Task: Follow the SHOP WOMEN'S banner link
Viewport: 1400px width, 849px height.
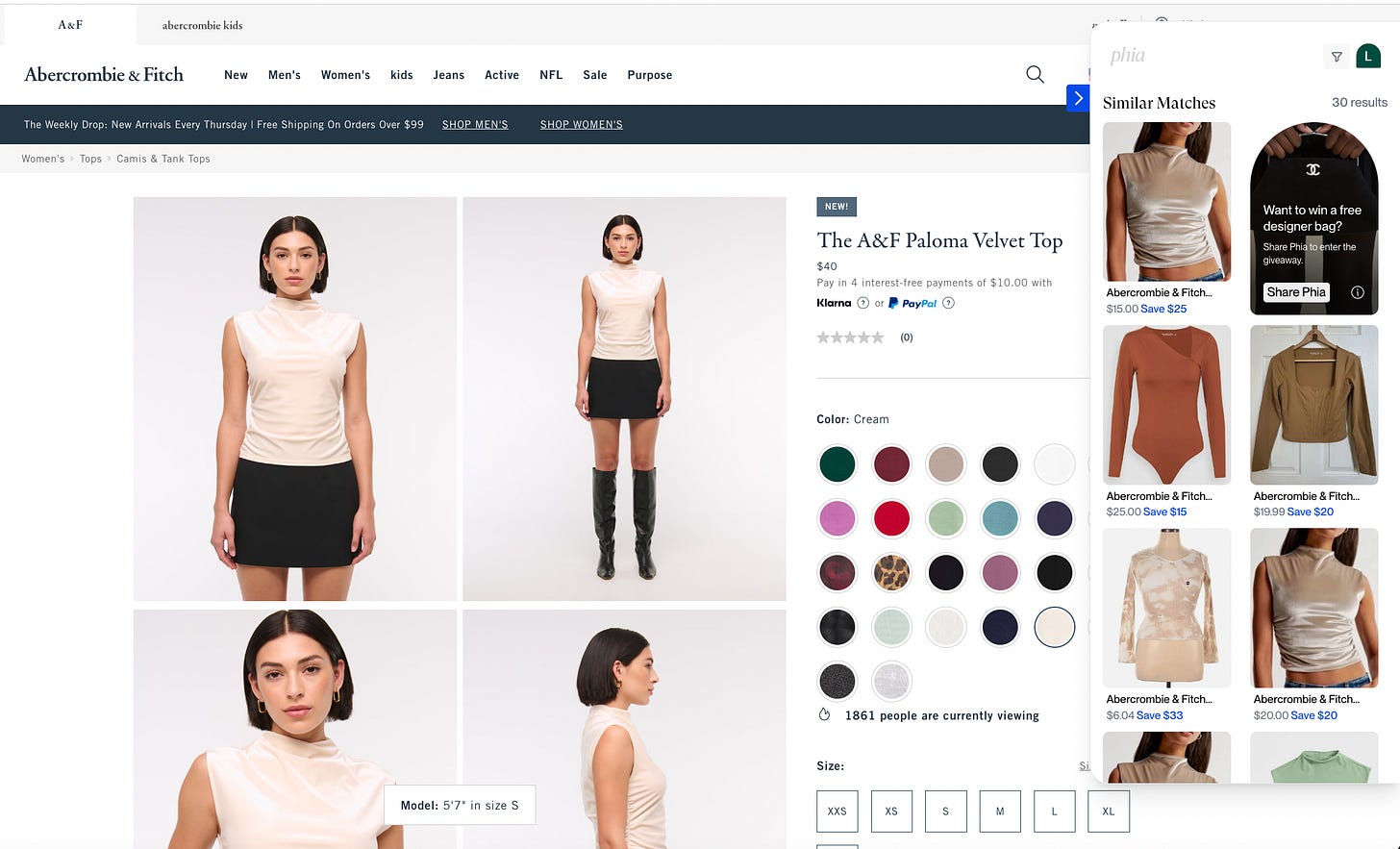Action: 582,125
